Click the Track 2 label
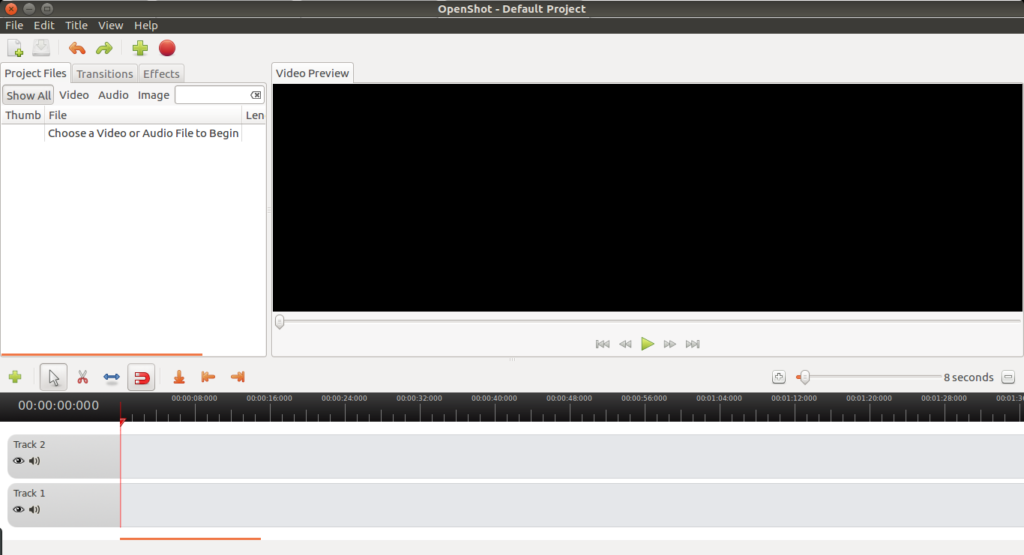 pyautogui.click(x=29, y=445)
